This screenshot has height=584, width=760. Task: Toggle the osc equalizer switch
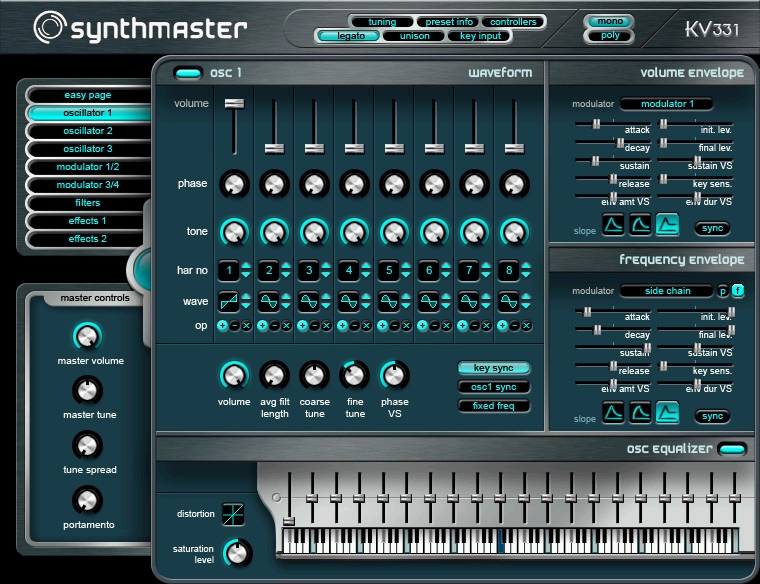732,449
